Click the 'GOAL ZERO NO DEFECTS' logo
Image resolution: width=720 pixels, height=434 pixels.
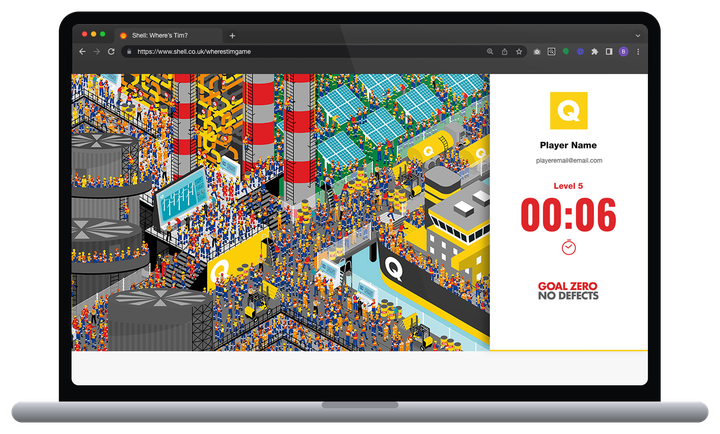(568, 291)
